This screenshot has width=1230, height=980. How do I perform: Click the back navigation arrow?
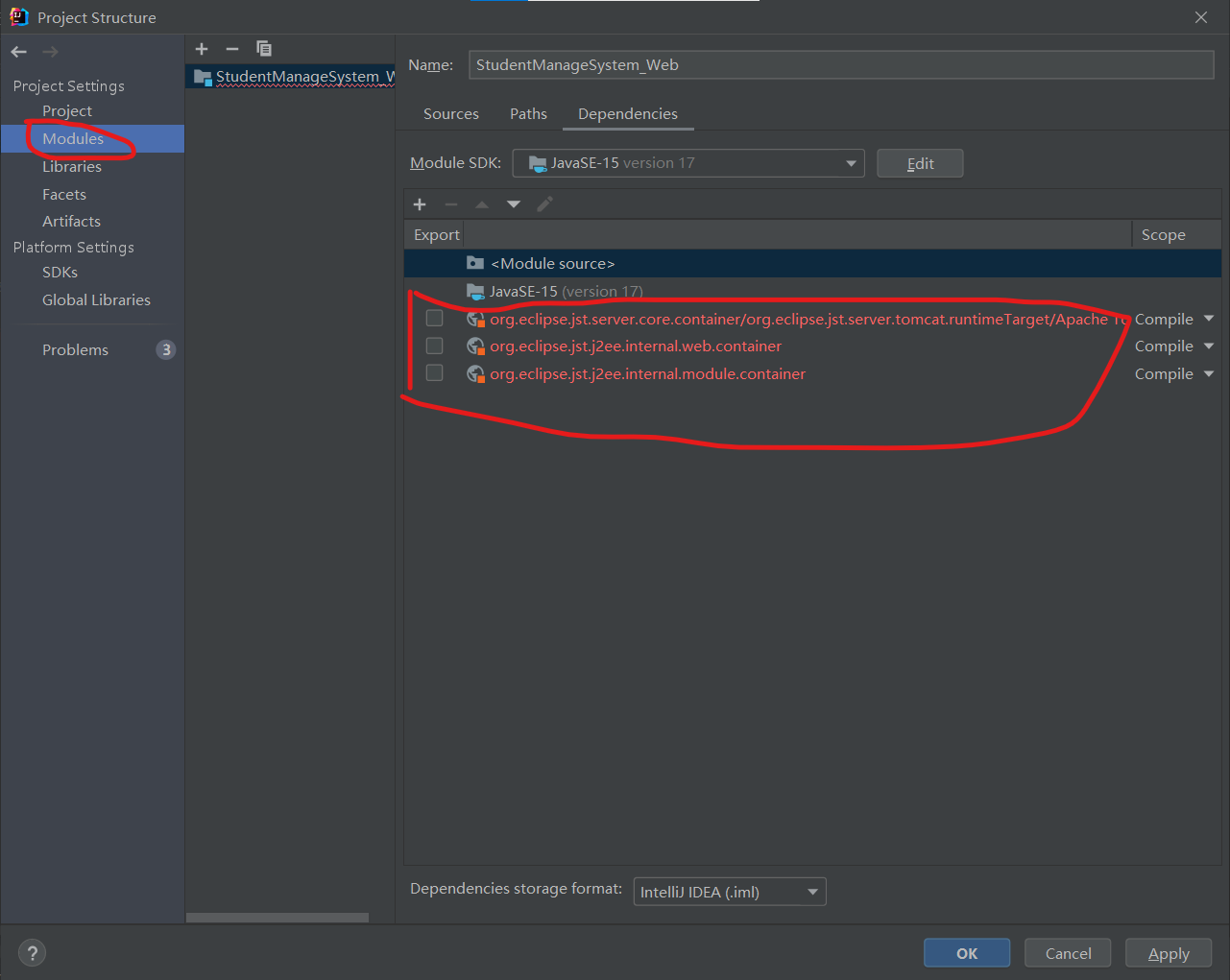pos(19,52)
